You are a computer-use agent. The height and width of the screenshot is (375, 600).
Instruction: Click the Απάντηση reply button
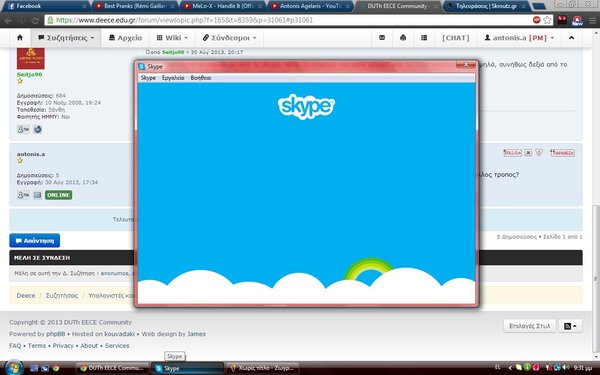pyautogui.click(x=34, y=241)
